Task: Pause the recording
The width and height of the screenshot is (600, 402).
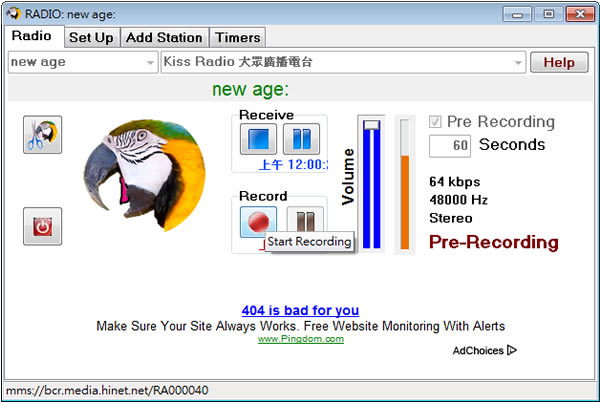Action: pos(304,221)
